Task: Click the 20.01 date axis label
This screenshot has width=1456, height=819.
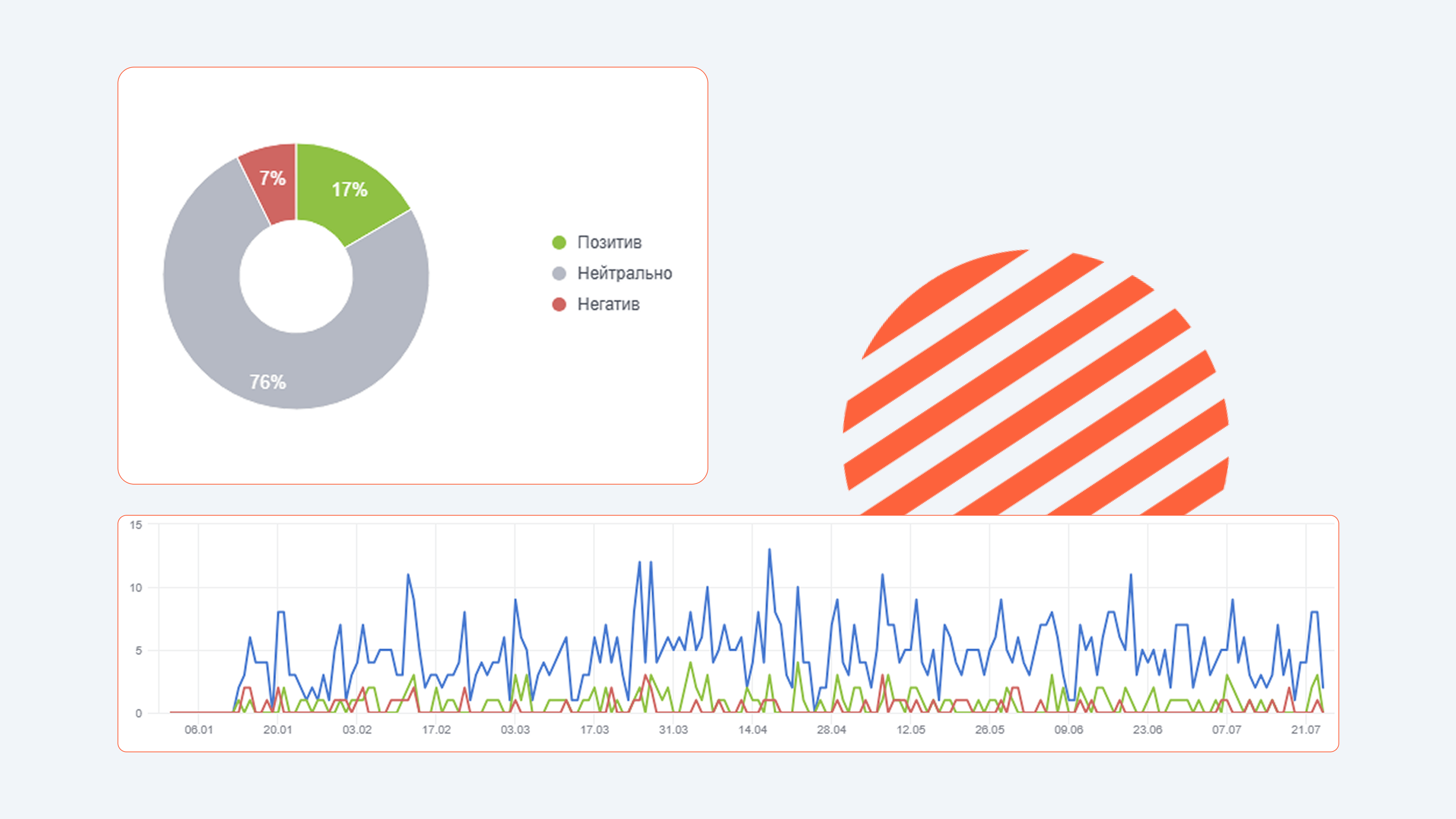Action: coord(278,730)
